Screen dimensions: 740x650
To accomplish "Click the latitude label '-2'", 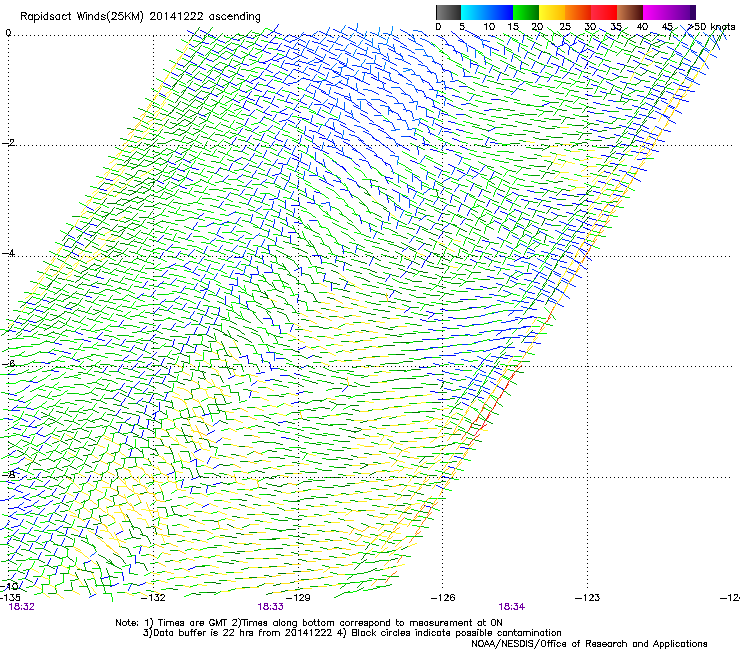I will tap(8, 143).
